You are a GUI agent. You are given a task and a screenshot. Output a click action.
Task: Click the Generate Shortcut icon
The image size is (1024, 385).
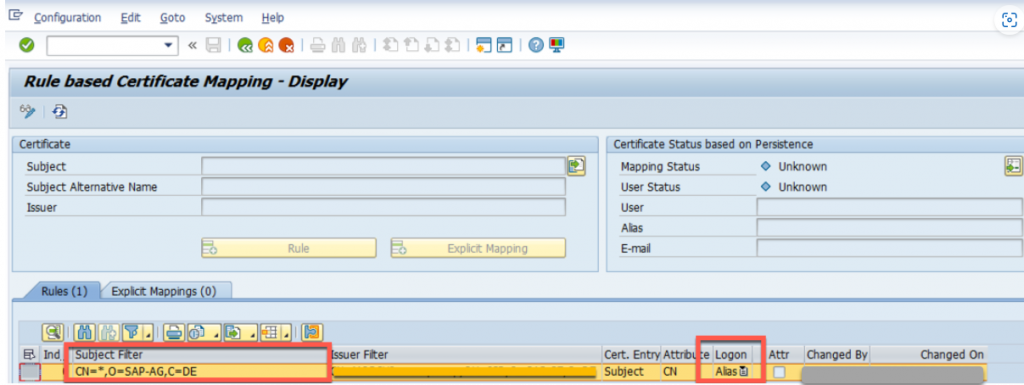click(504, 45)
